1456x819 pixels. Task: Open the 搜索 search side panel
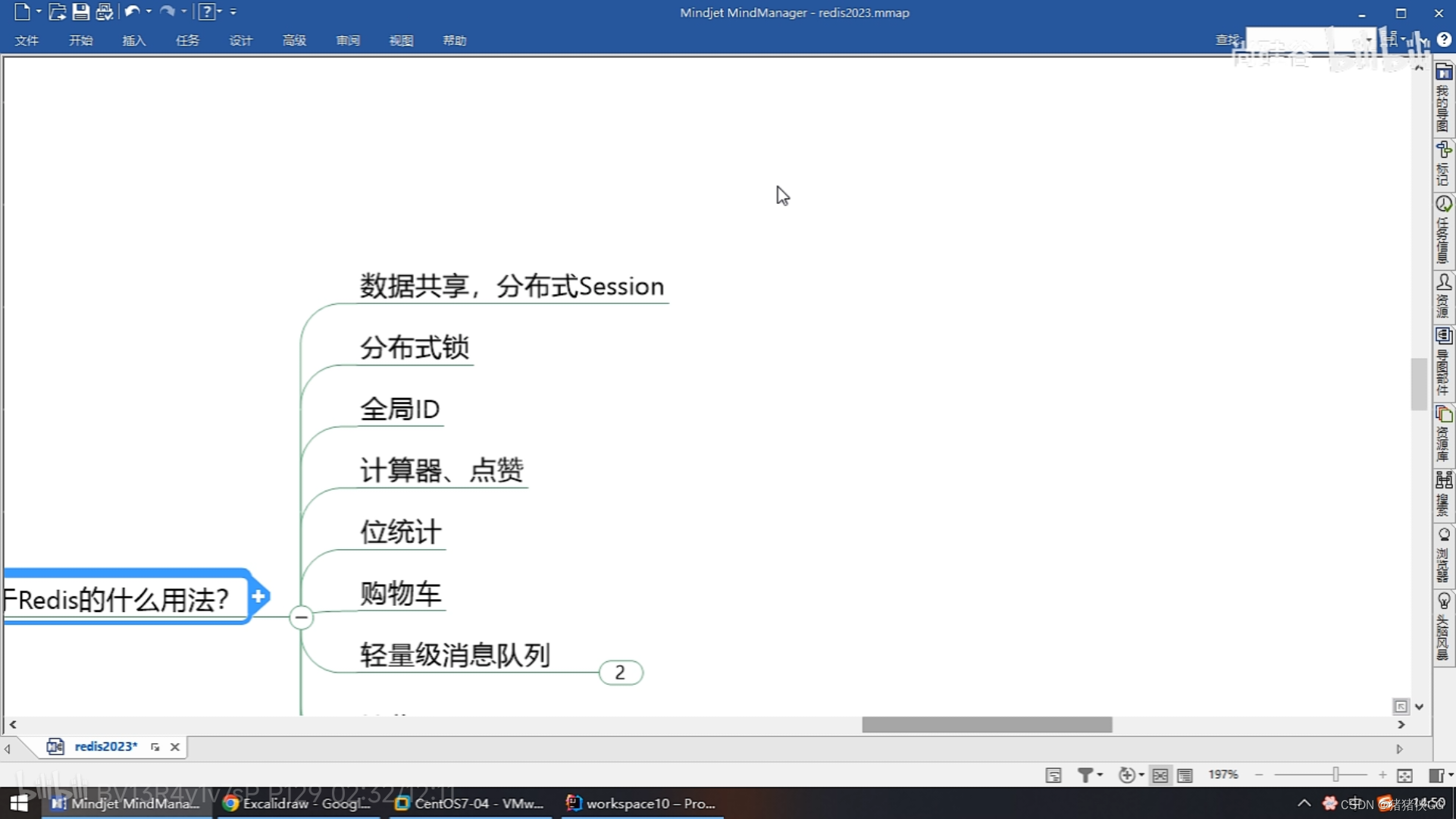[1444, 494]
